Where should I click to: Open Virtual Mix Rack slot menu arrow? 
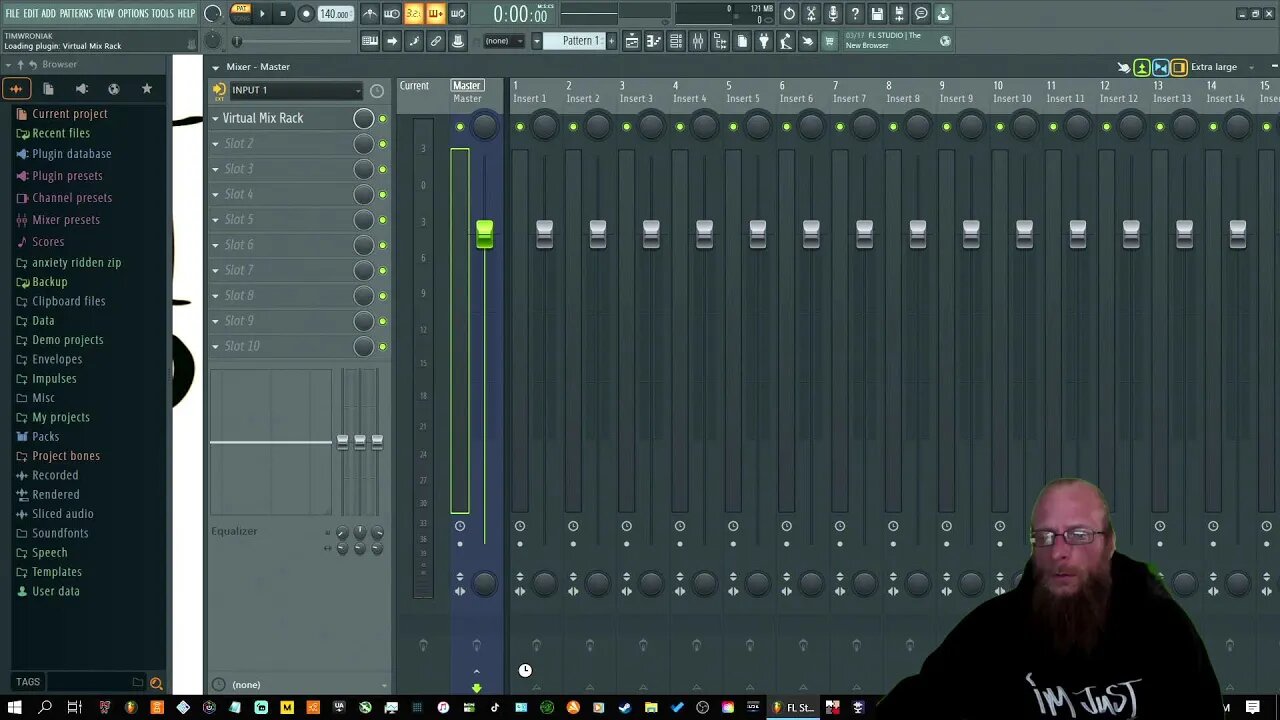[x=215, y=118]
